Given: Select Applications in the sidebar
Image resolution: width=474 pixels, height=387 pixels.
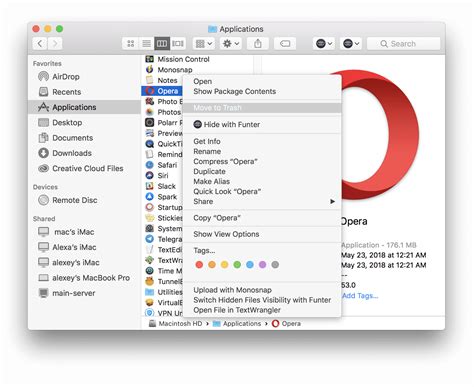Looking at the screenshot, I should click(x=84, y=107).
